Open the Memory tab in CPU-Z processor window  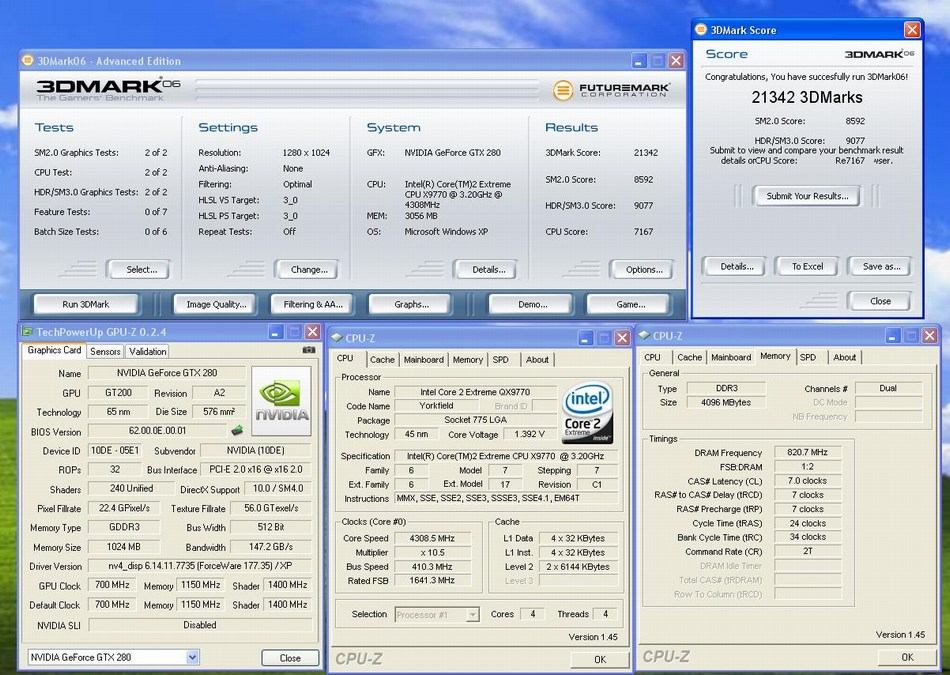tap(468, 360)
